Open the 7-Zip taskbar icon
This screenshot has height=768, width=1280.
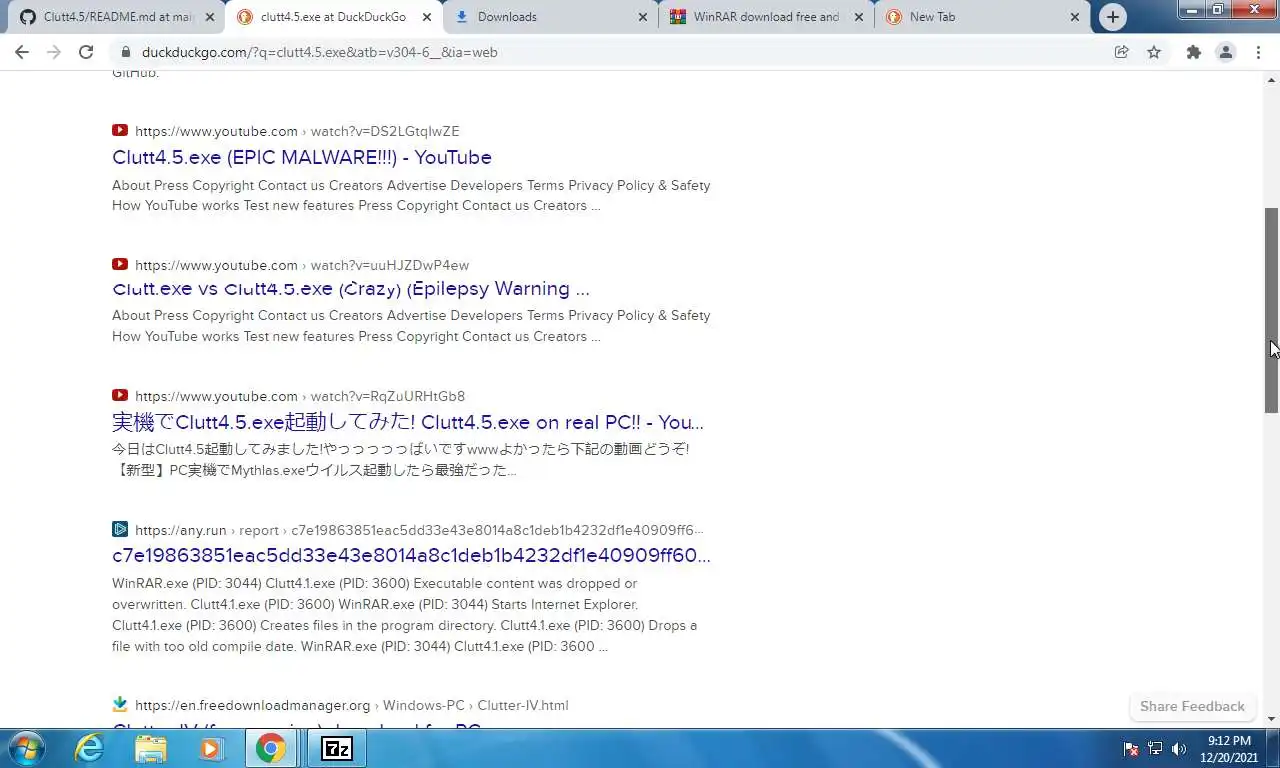pyautogui.click(x=336, y=748)
